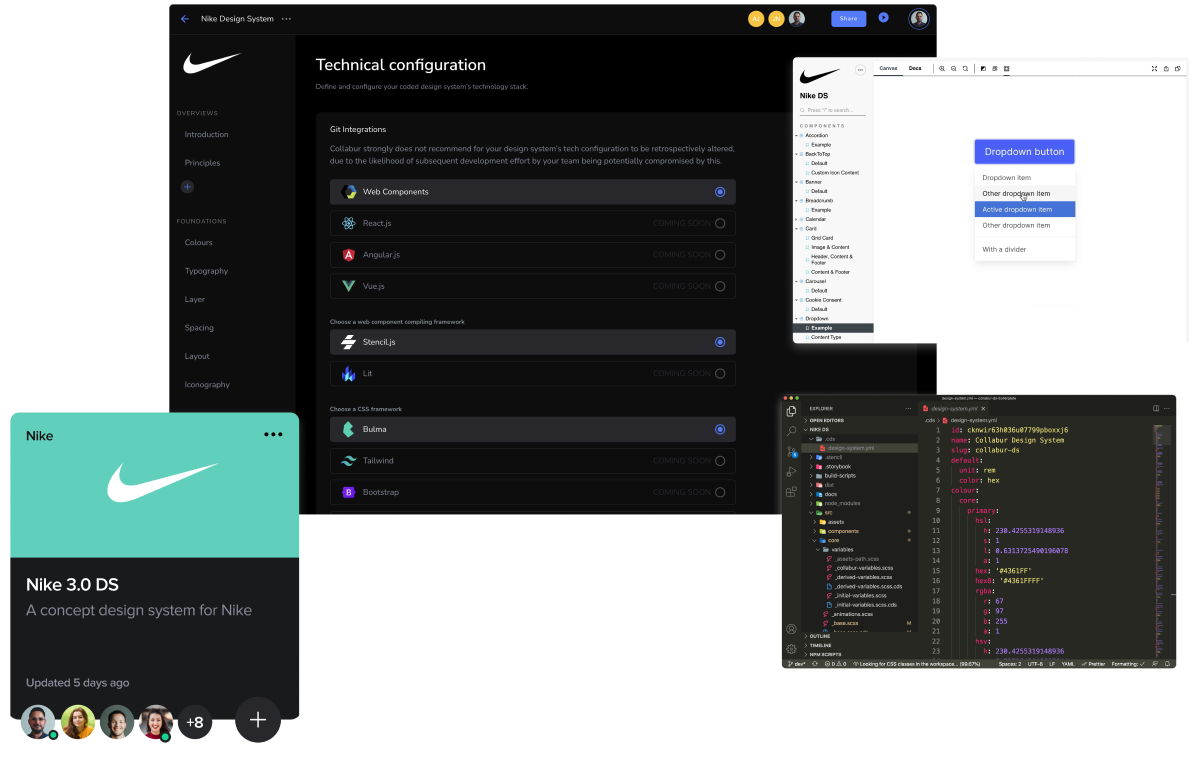The image size is (1200, 757).
Task: Open the VS Code Extensions icon
Action: point(791,492)
